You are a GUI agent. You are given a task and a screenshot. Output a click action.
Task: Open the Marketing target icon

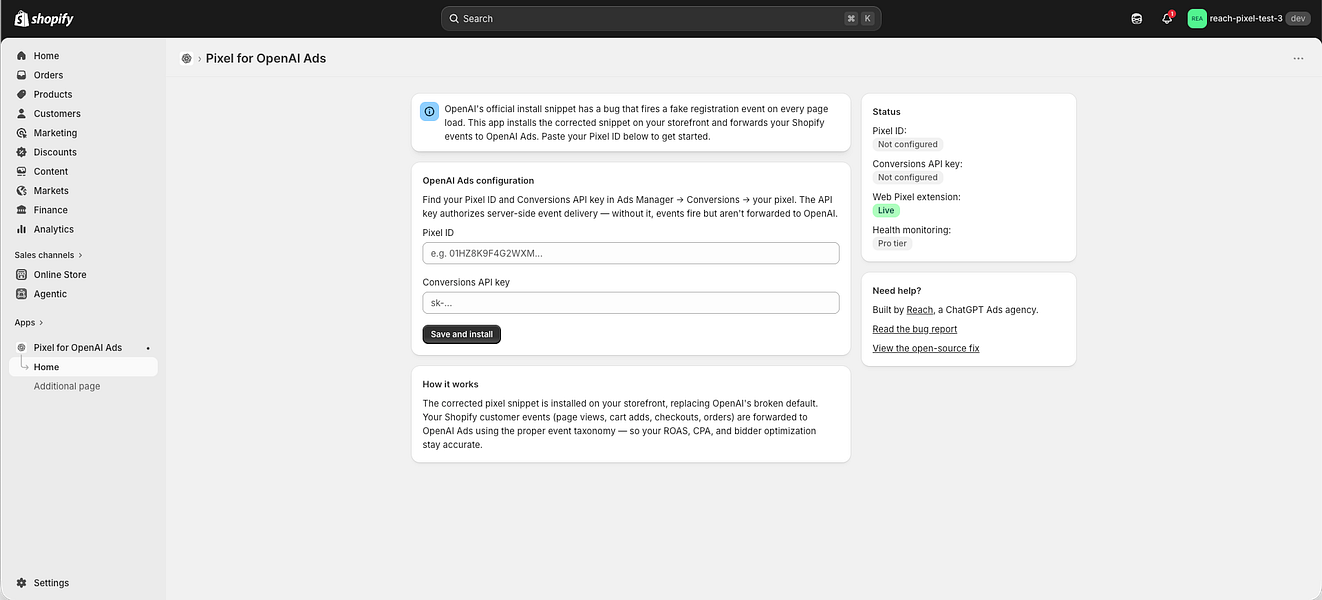(x=21, y=133)
